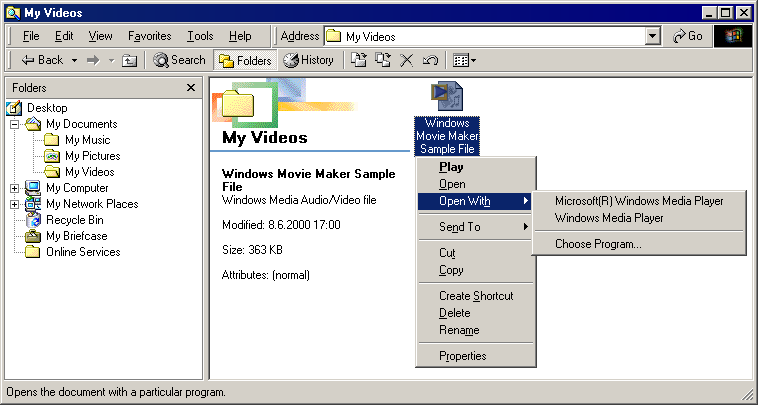Select My Briefcase in folder tree
This screenshot has height=405, width=758.
(76, 236)
